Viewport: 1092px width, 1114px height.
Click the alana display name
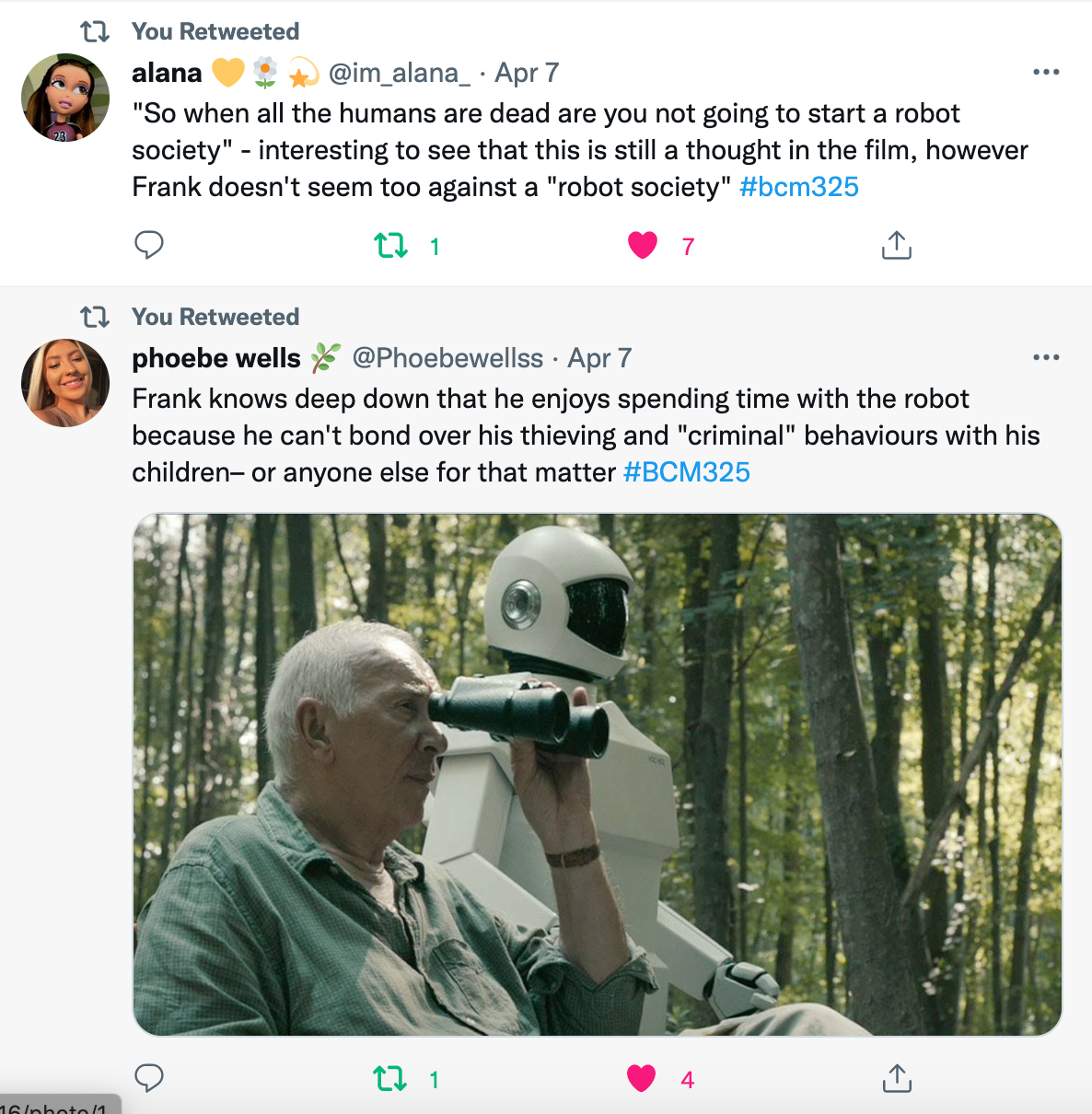167,73
